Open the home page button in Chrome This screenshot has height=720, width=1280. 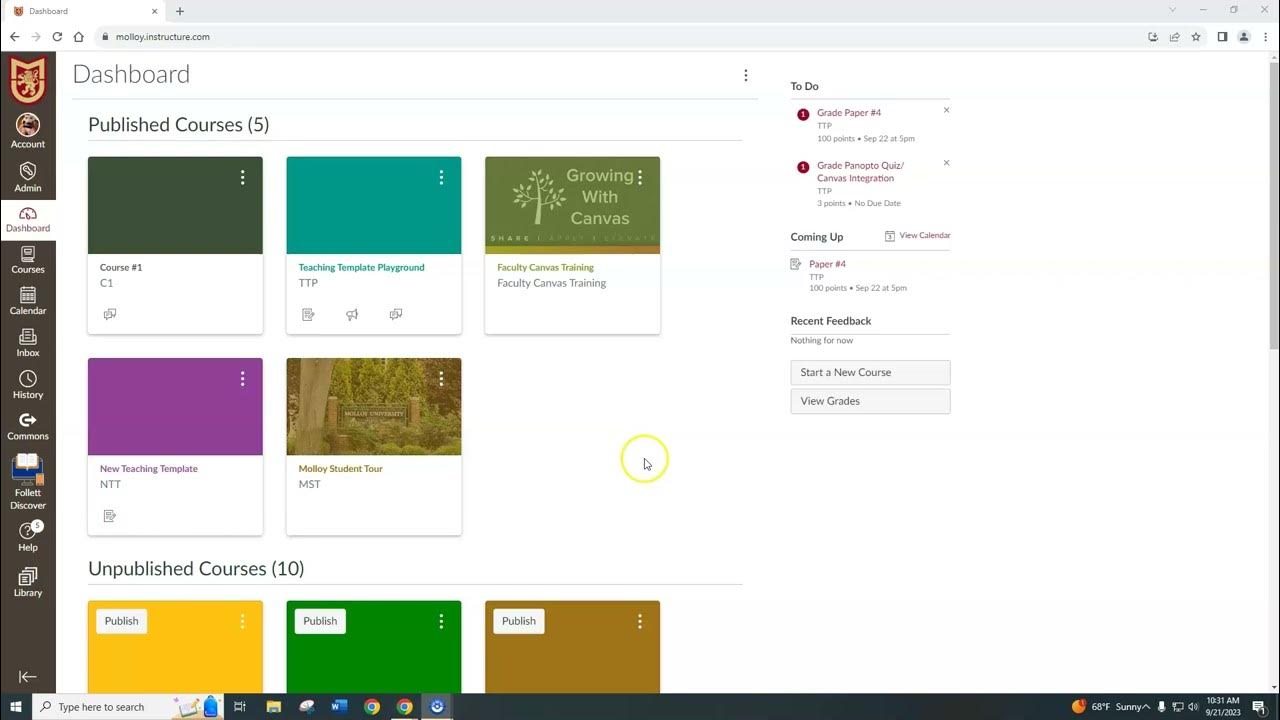(x=79, y=37)
